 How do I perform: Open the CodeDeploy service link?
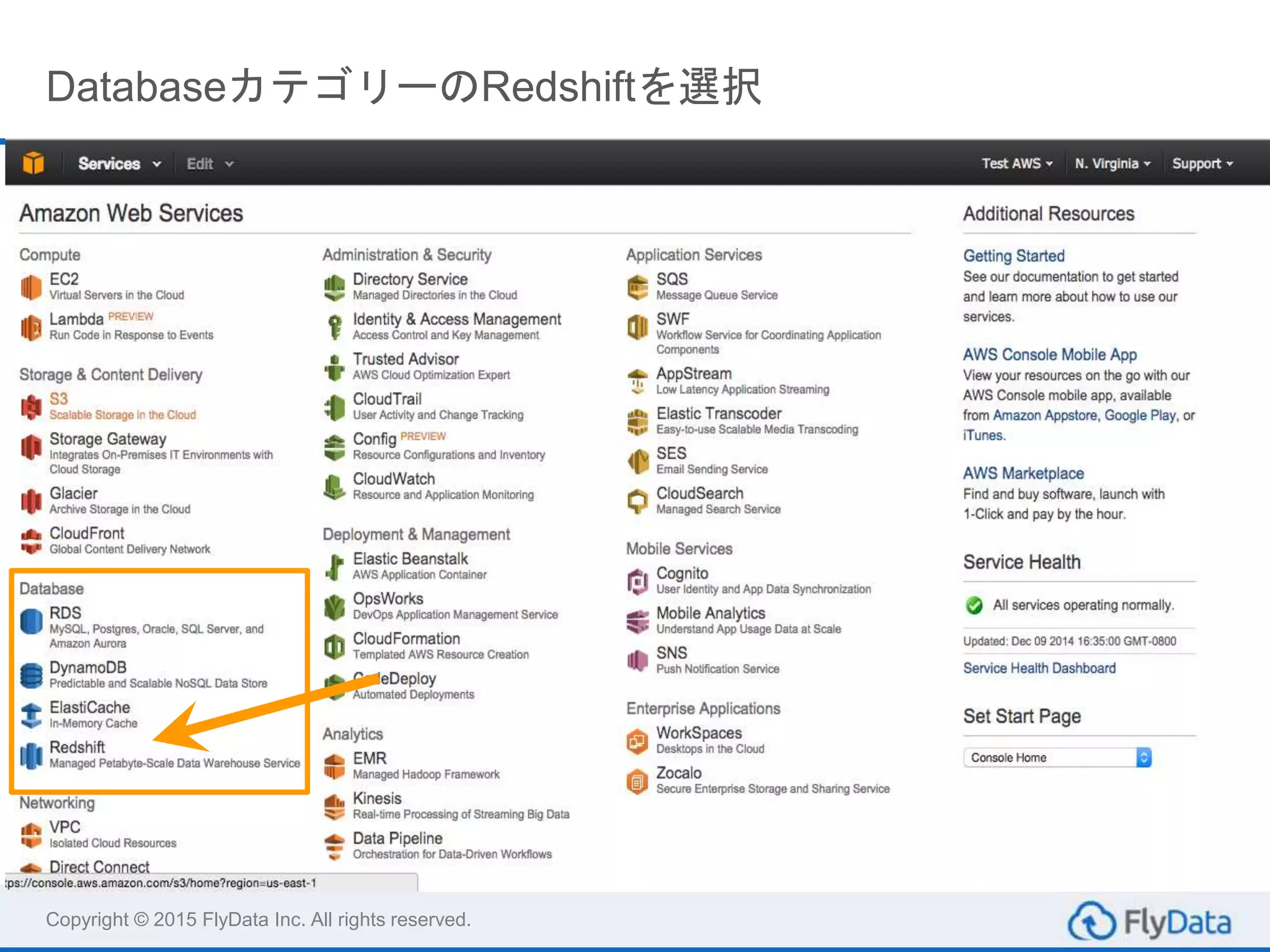pos(394,679)
